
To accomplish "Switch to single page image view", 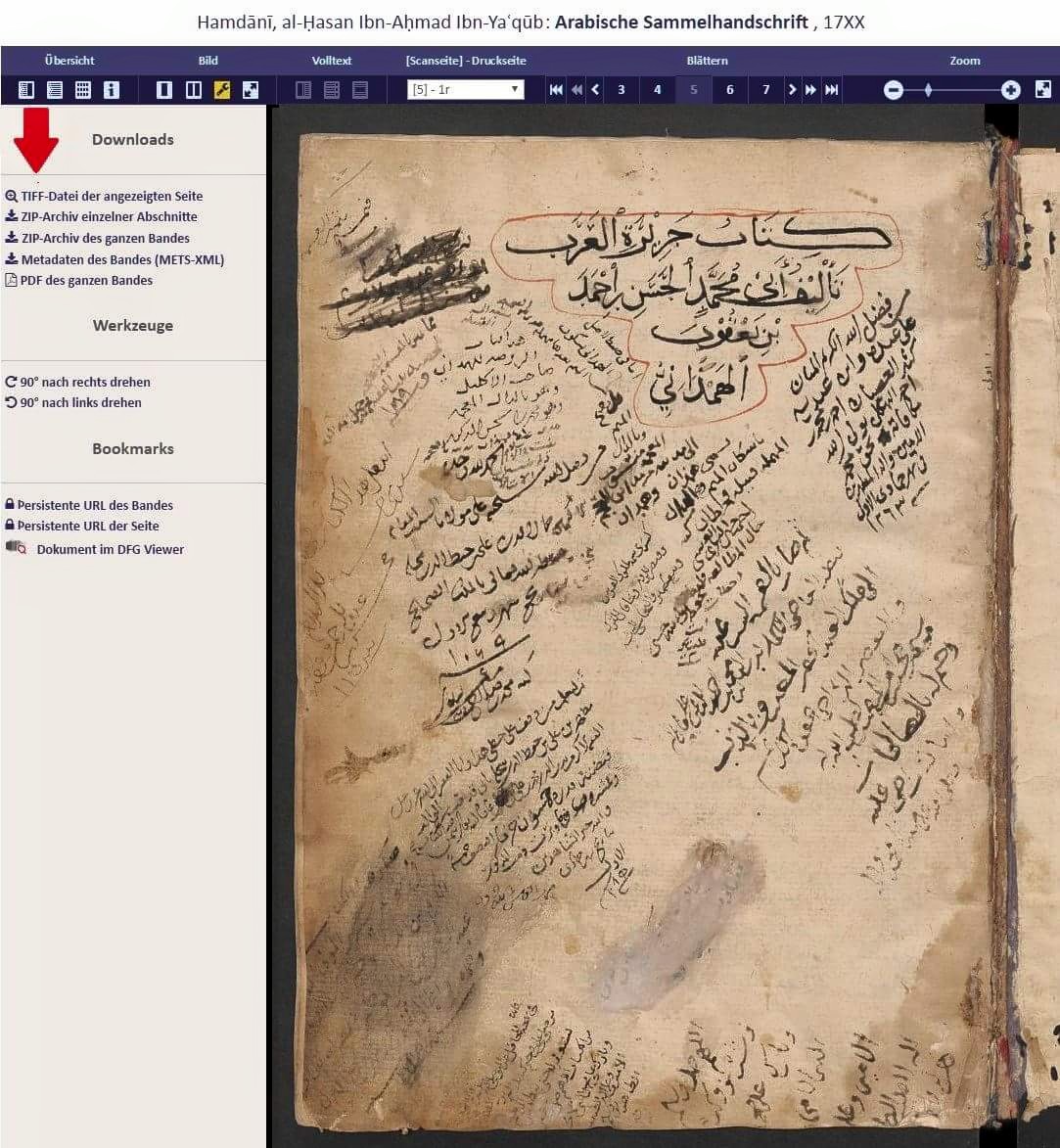I will (x=164, y=90).
